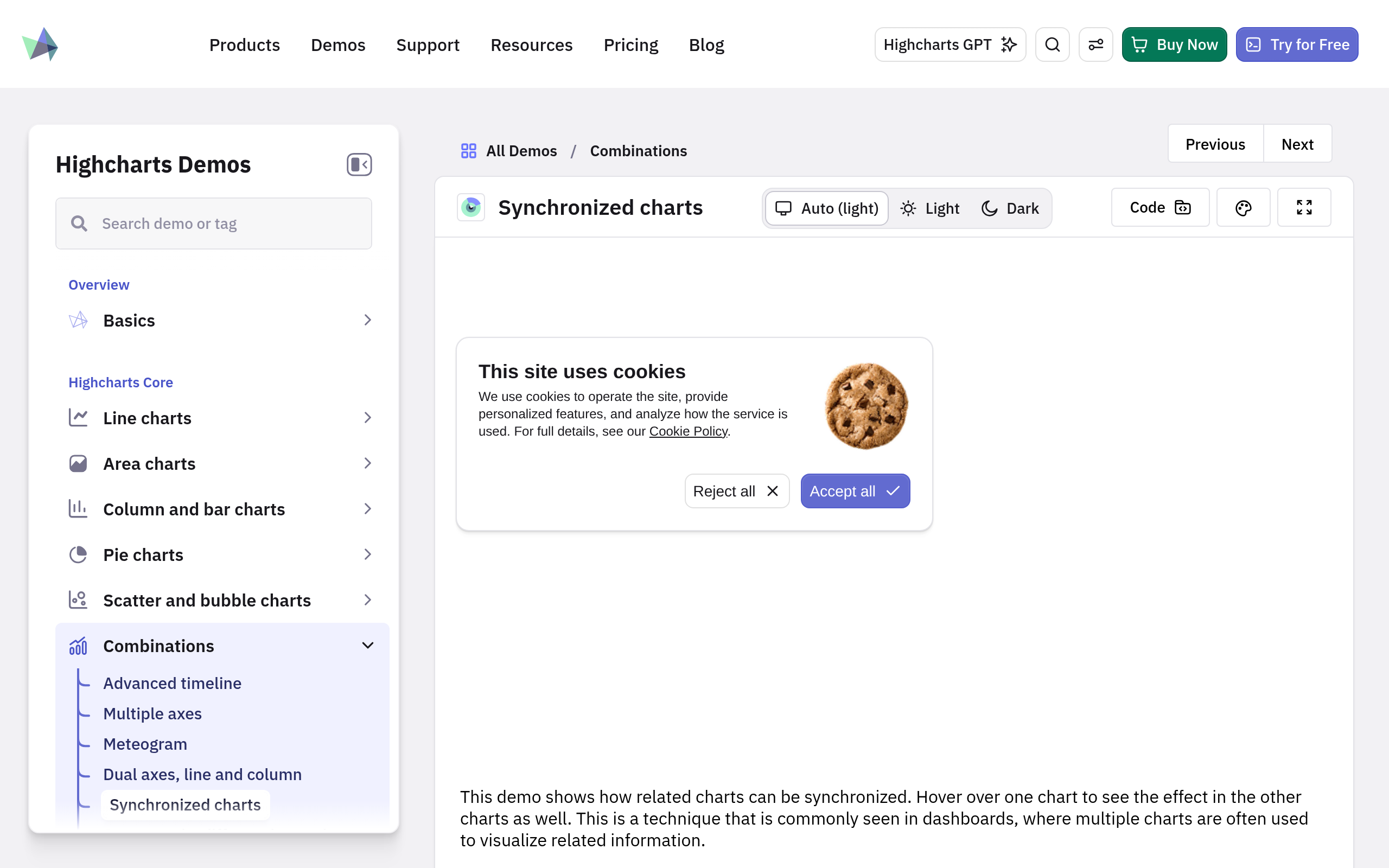Open the chart in fullscreen view

(x=1304, y=207)
